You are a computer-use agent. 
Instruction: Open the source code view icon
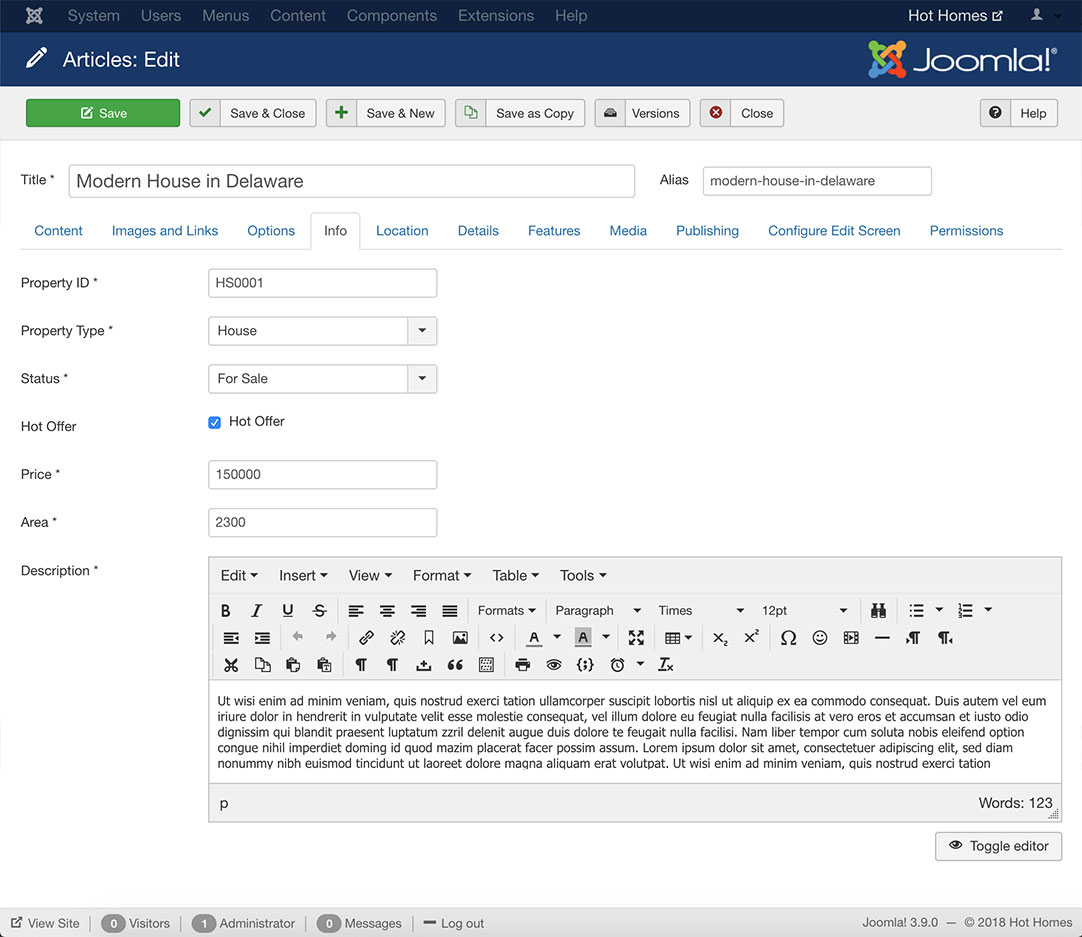[x=497, y=638]
